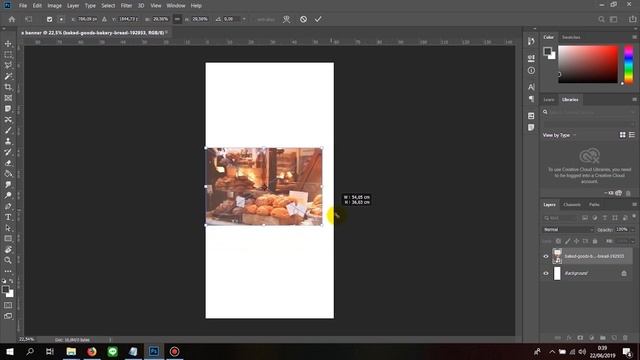Select the Eraser tool
The width and height of the screenshot is (640, 360).
point(8,163)
